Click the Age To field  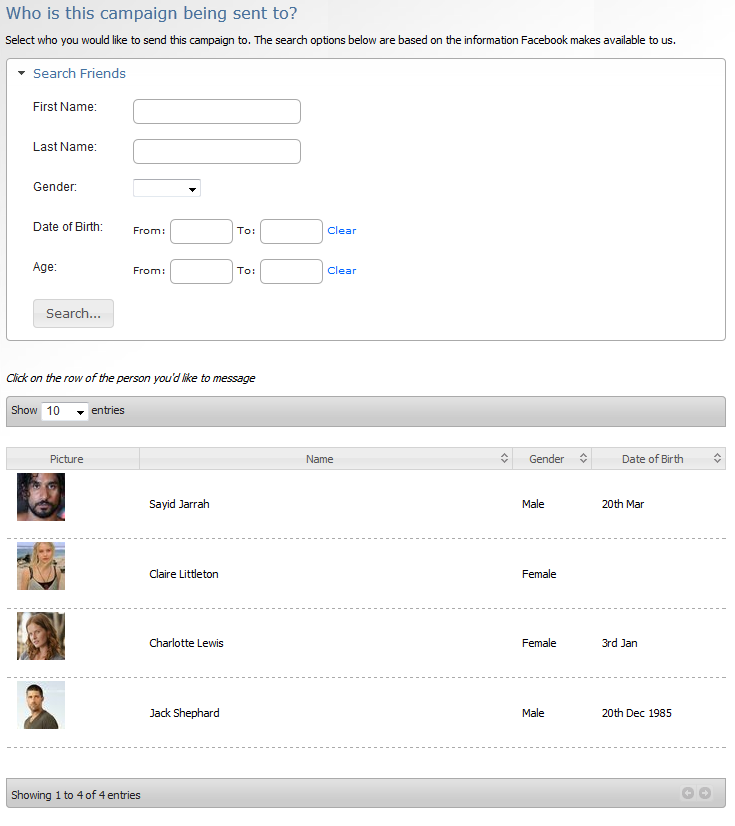click(291, 271)
